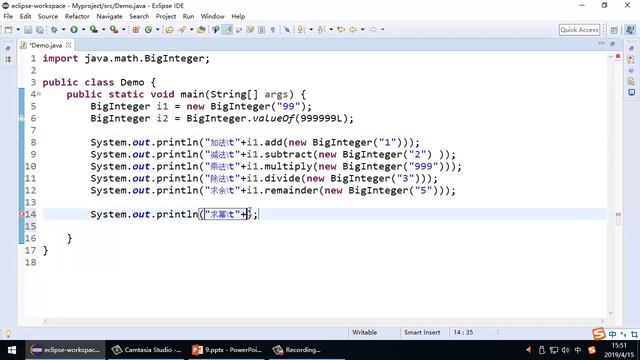Viewport: 640px width, 360px height.
Task: Open the Navigate menu
Action: click(109, 16)
